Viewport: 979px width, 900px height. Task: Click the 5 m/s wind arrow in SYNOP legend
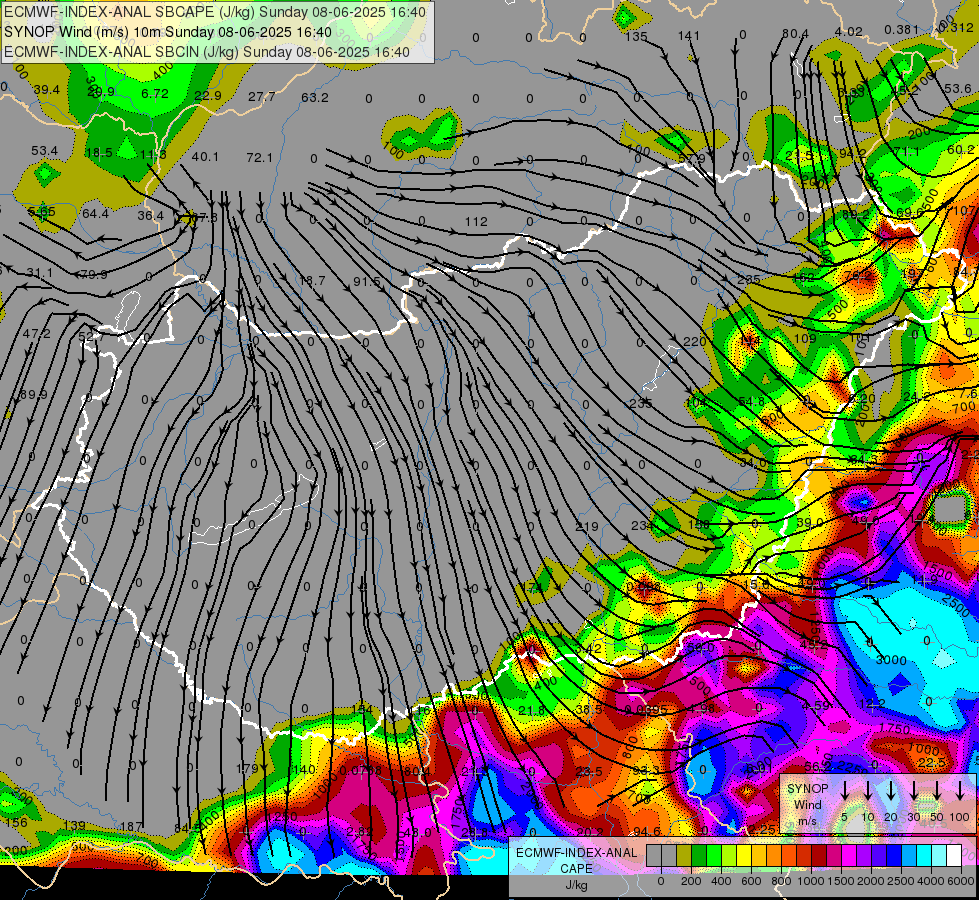pyautogui.click(x=844, y=791)
